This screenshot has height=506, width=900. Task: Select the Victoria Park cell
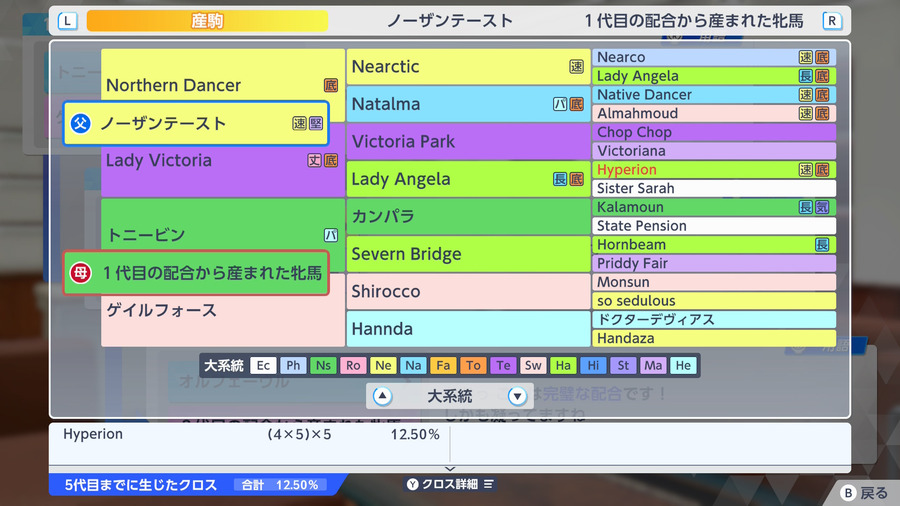coord(468,142)
